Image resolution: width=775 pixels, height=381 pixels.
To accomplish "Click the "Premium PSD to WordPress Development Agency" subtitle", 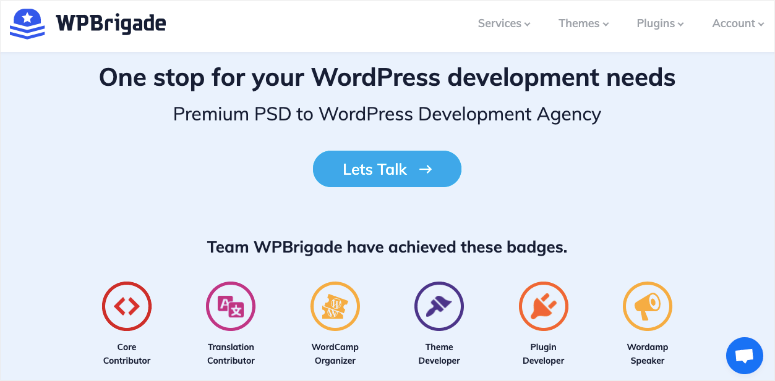I will coord(387,115).
